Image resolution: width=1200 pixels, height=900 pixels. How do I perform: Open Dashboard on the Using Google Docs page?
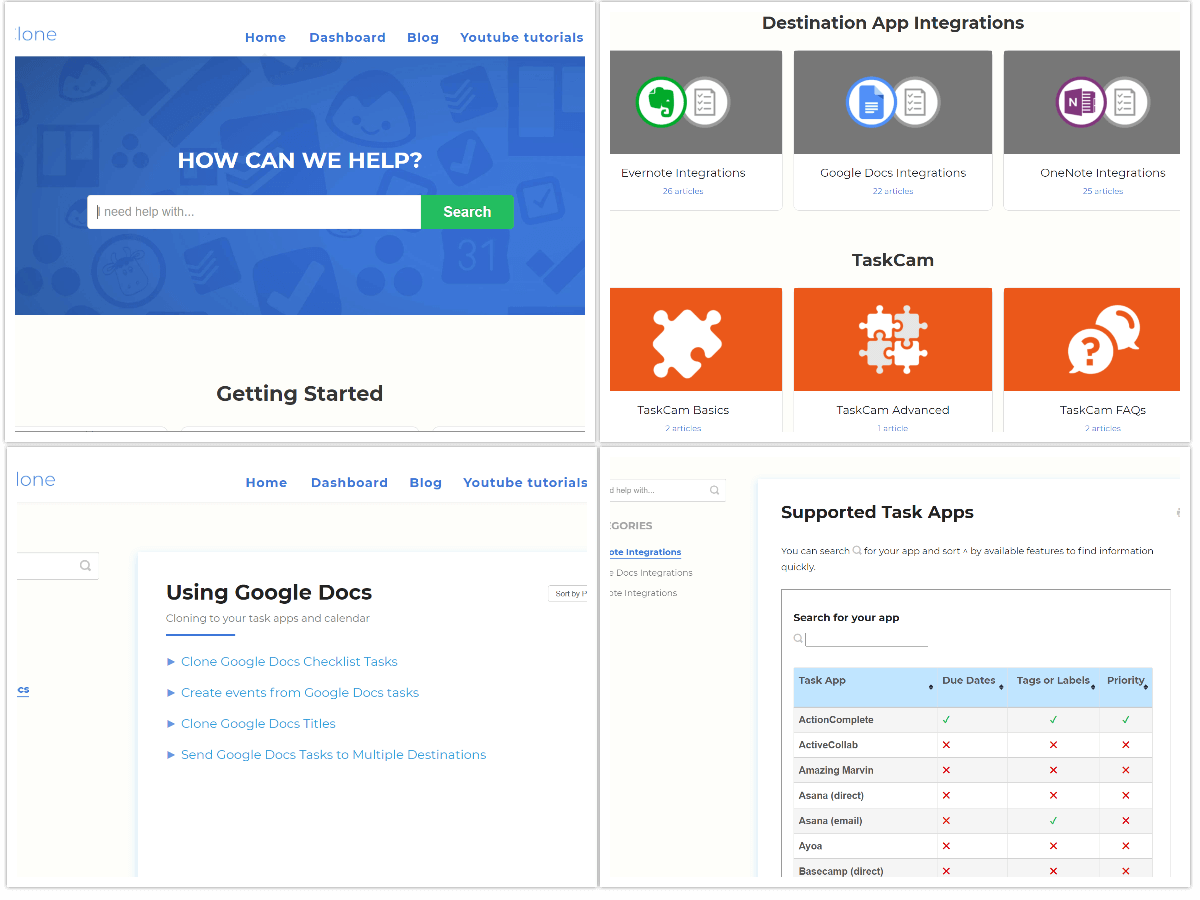tap(349, 483)
